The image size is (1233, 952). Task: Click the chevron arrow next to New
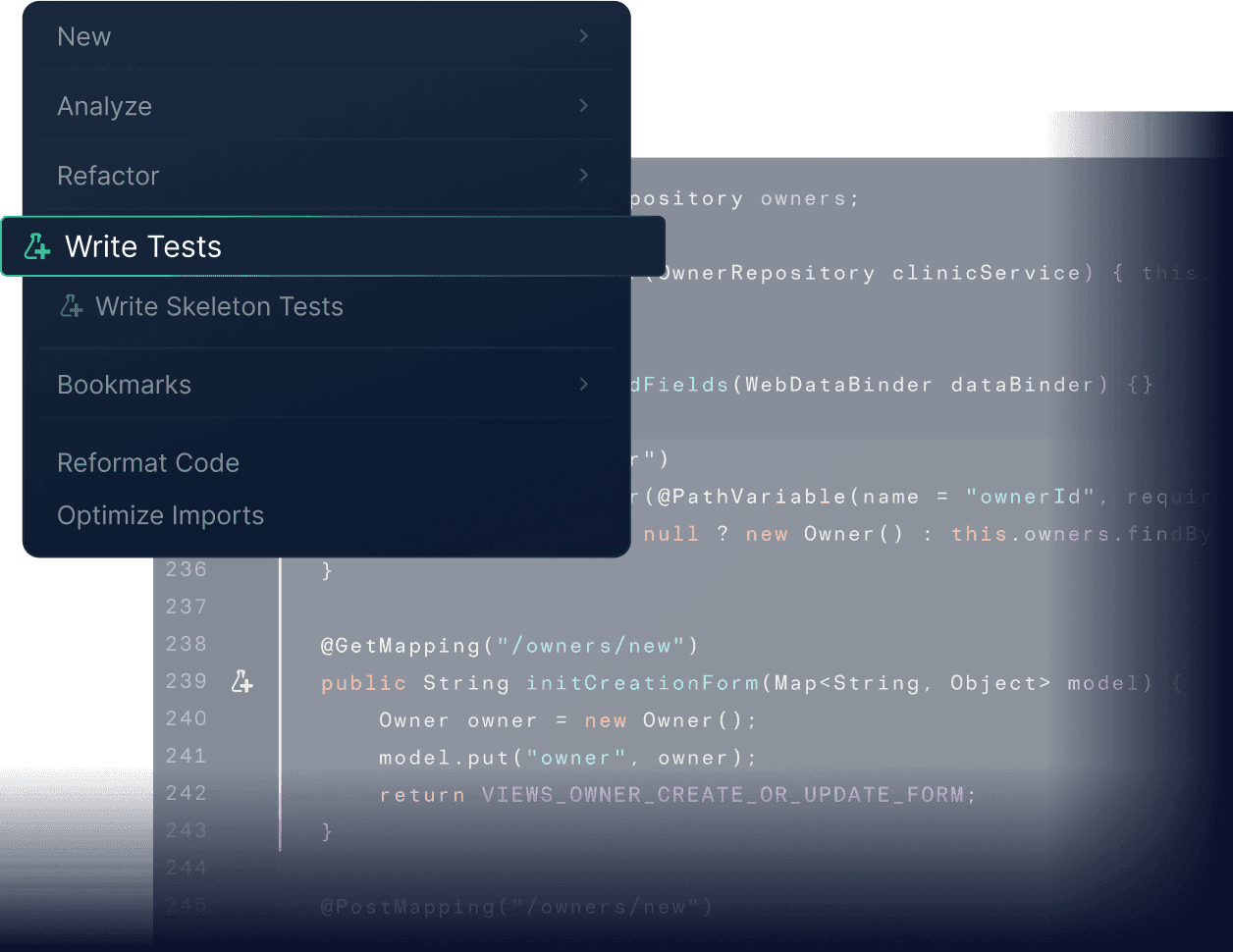coord(582,35)
